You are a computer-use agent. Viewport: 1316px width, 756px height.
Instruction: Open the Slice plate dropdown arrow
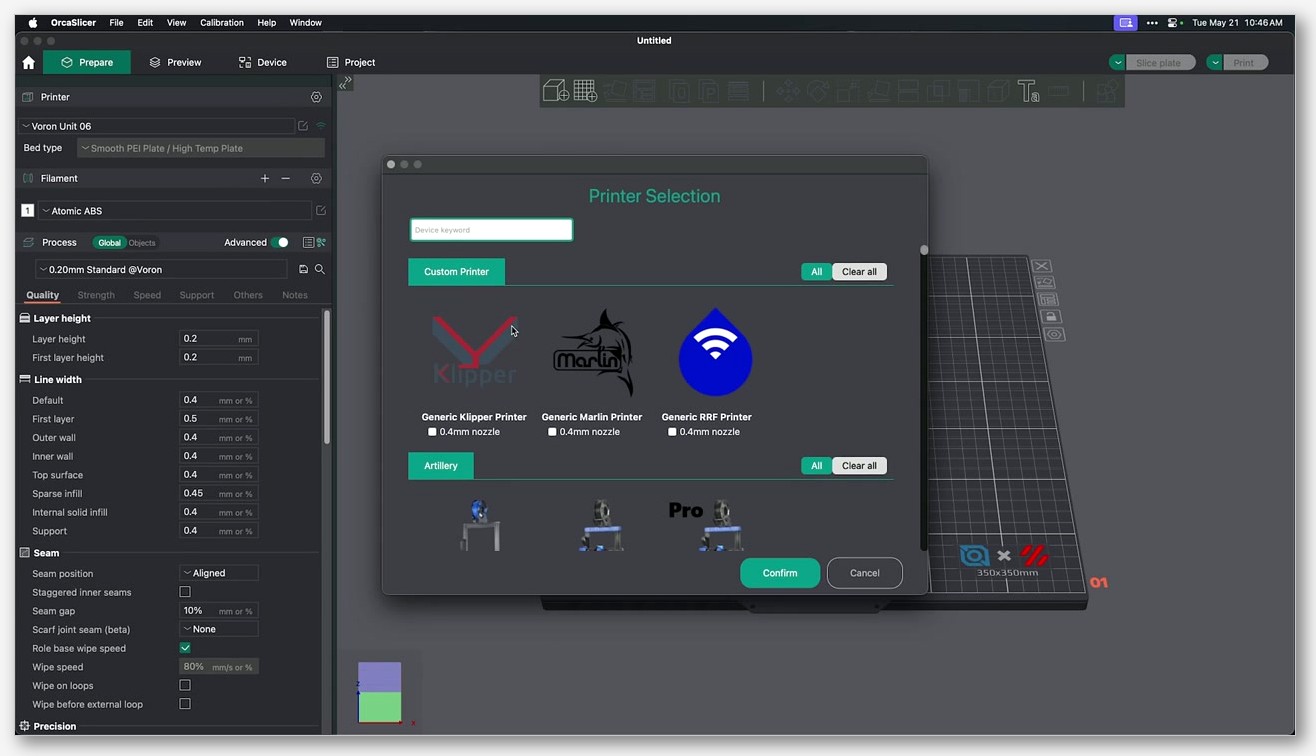click(x=1117, y=62)
